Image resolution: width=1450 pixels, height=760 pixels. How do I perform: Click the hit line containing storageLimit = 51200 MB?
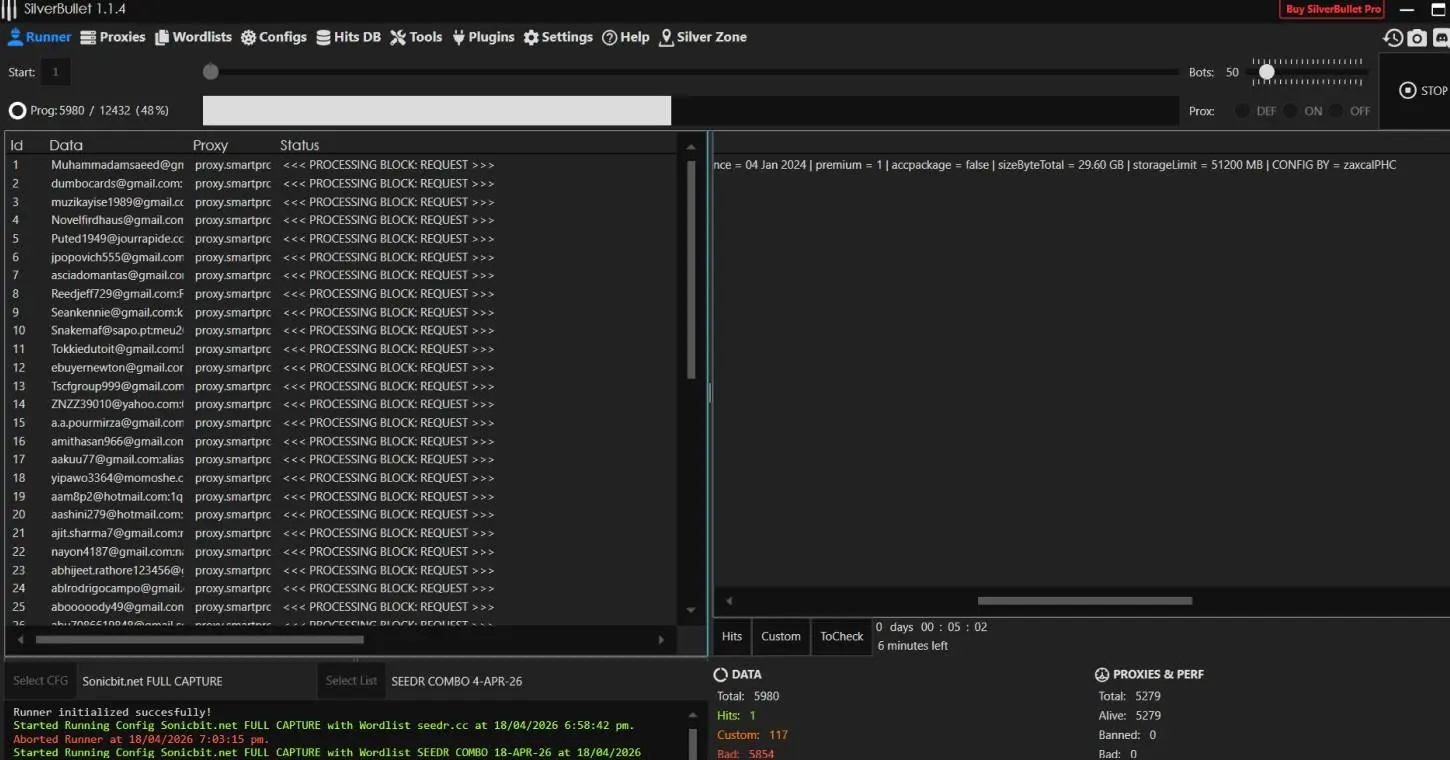pos(1055,164)
